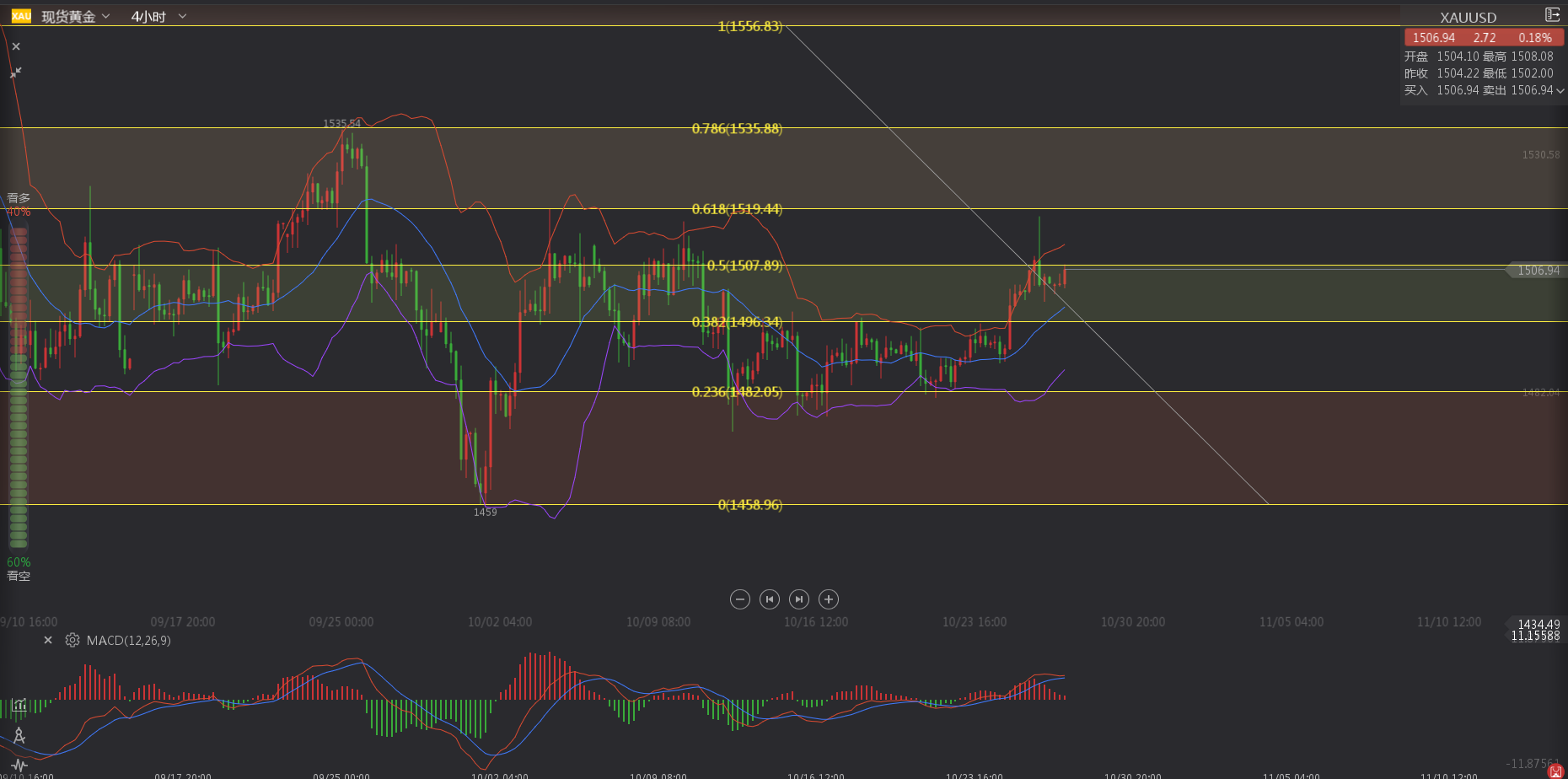Click the 1506.94 current price axis tag

click(x=1538, y=271)
